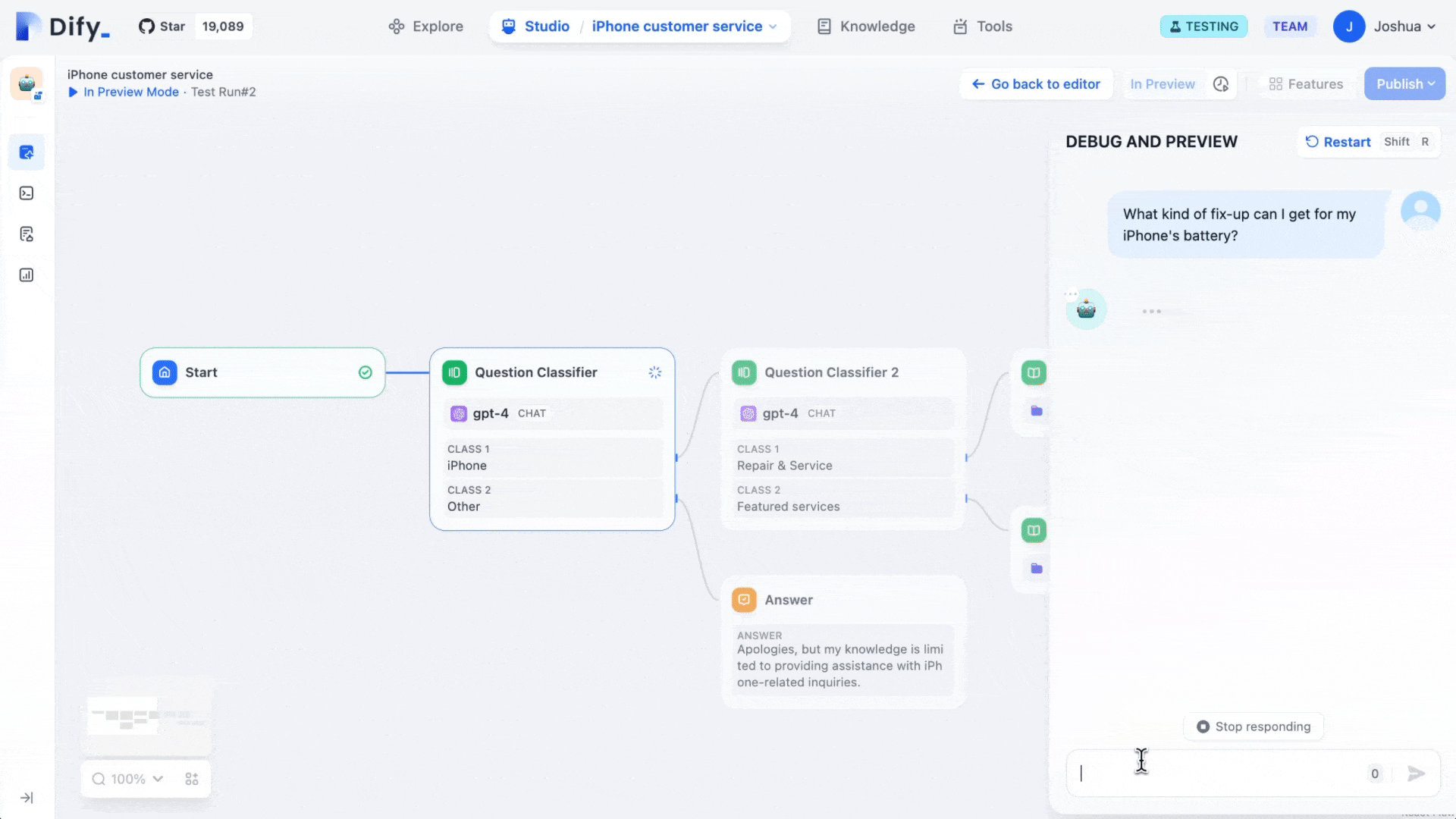Switch to the Knowledge tab
This screenshot has width=1456, height=819.
[865, 26]
